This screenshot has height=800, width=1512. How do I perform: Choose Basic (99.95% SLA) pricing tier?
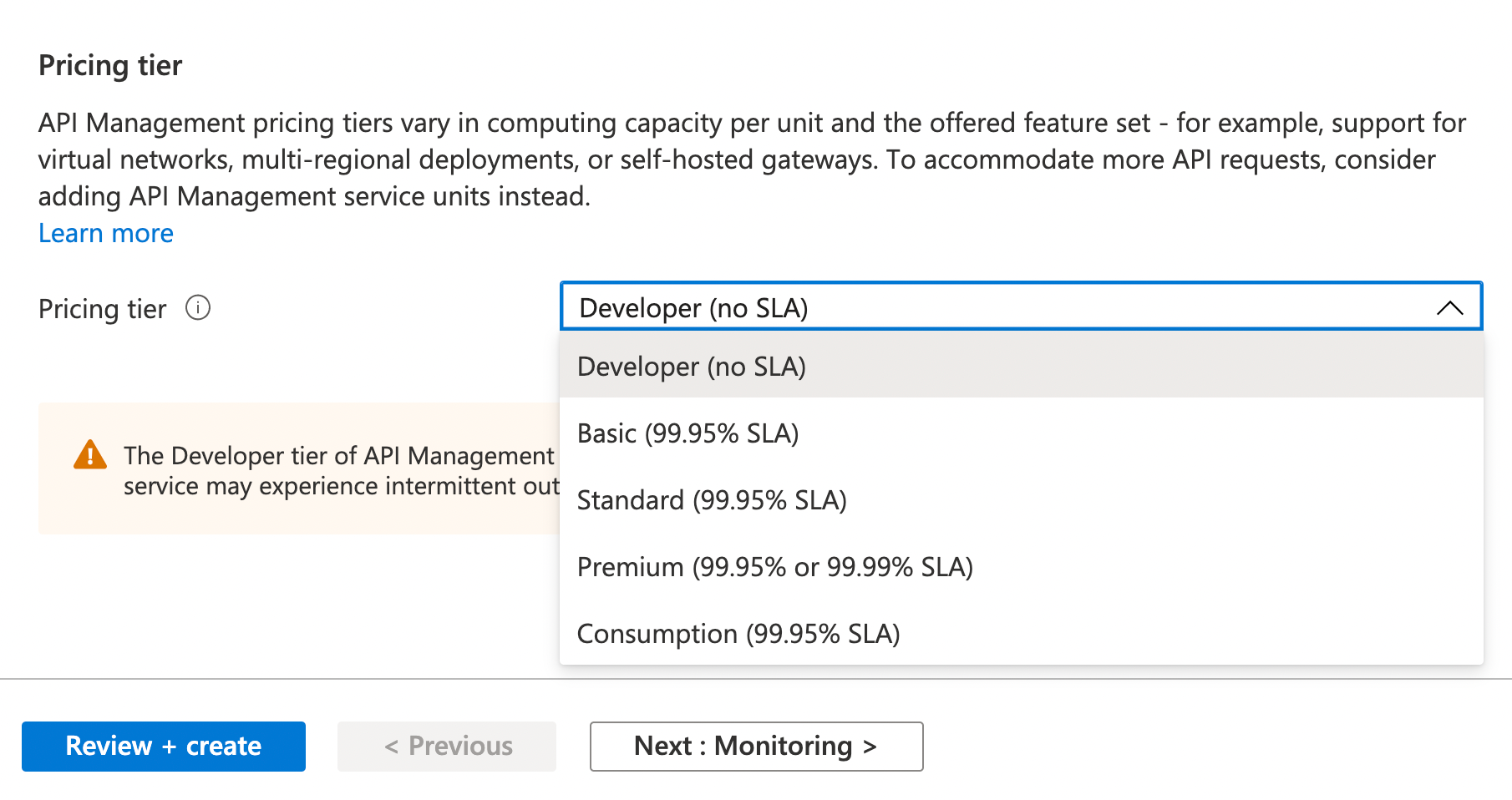click(688, 433)
